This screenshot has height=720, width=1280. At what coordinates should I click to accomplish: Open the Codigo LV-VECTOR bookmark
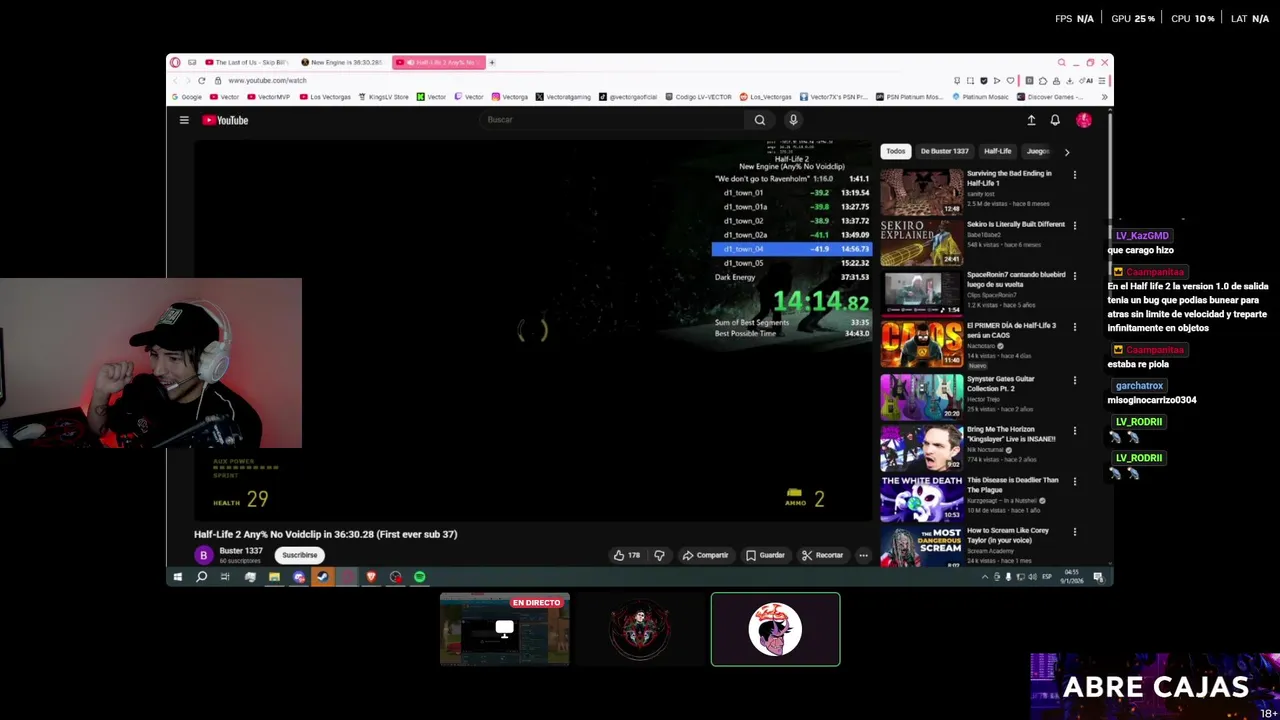[x=700, y=97]
